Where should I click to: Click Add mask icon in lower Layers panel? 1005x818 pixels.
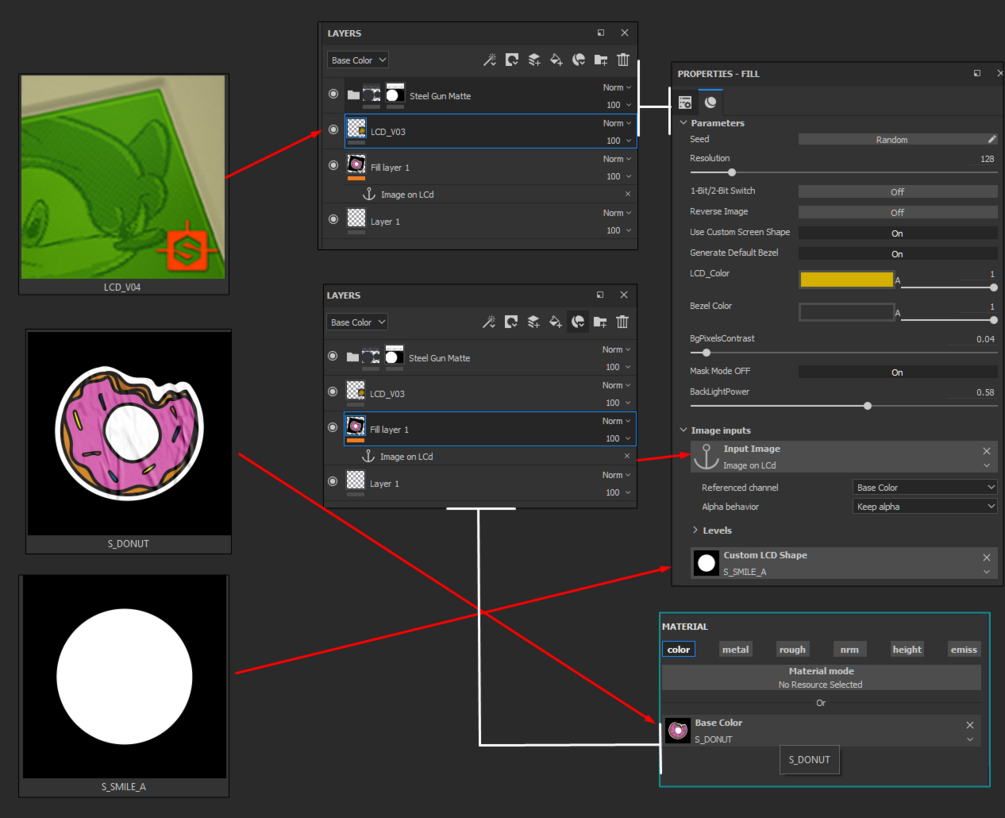click(511, 322)
